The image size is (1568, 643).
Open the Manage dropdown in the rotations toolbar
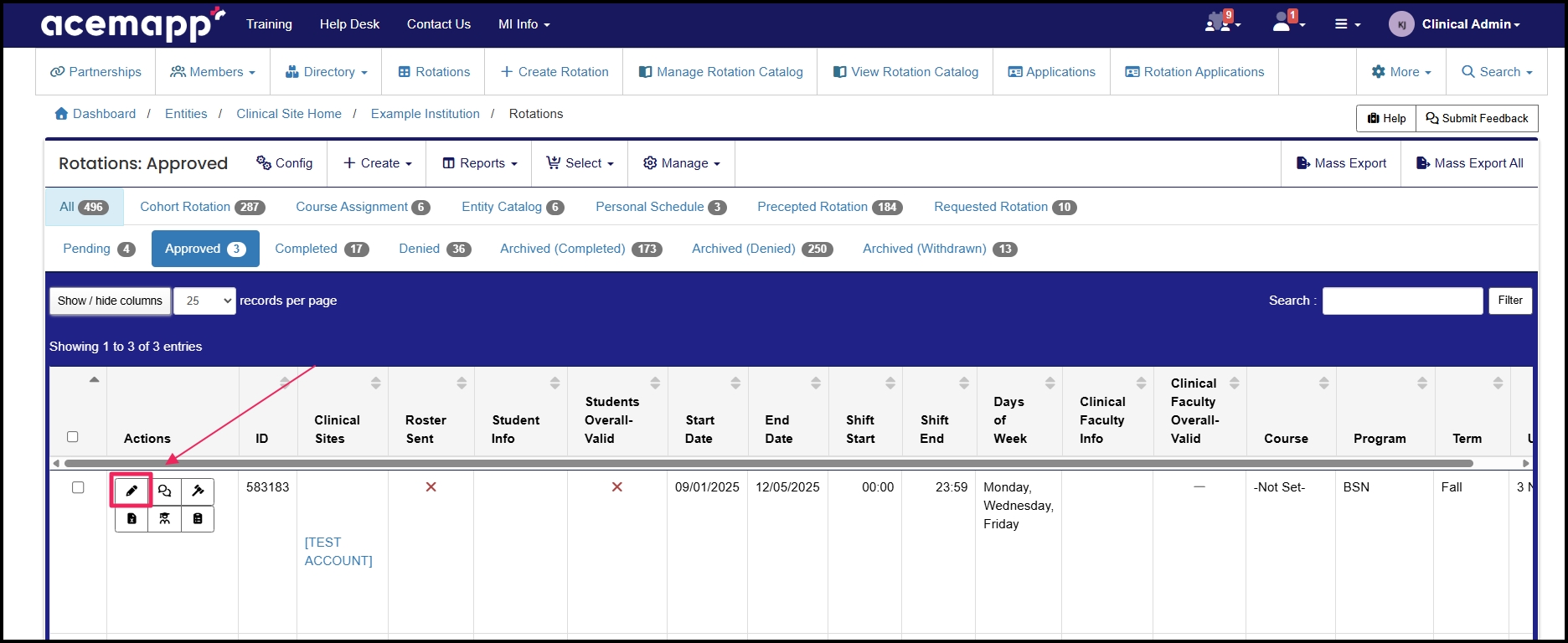click(681, 163)
